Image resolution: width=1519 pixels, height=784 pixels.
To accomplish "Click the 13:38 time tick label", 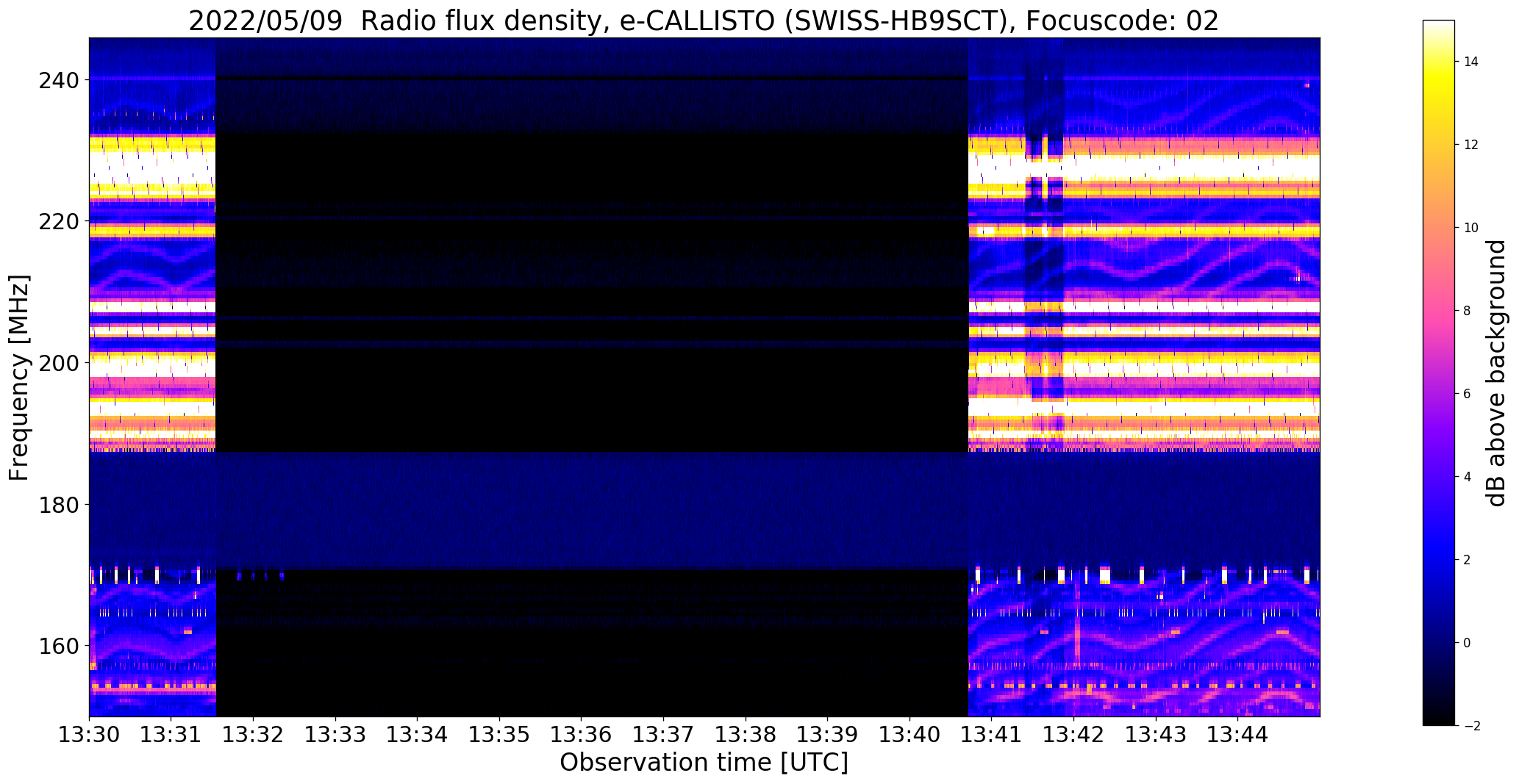I will pos(746,734).
